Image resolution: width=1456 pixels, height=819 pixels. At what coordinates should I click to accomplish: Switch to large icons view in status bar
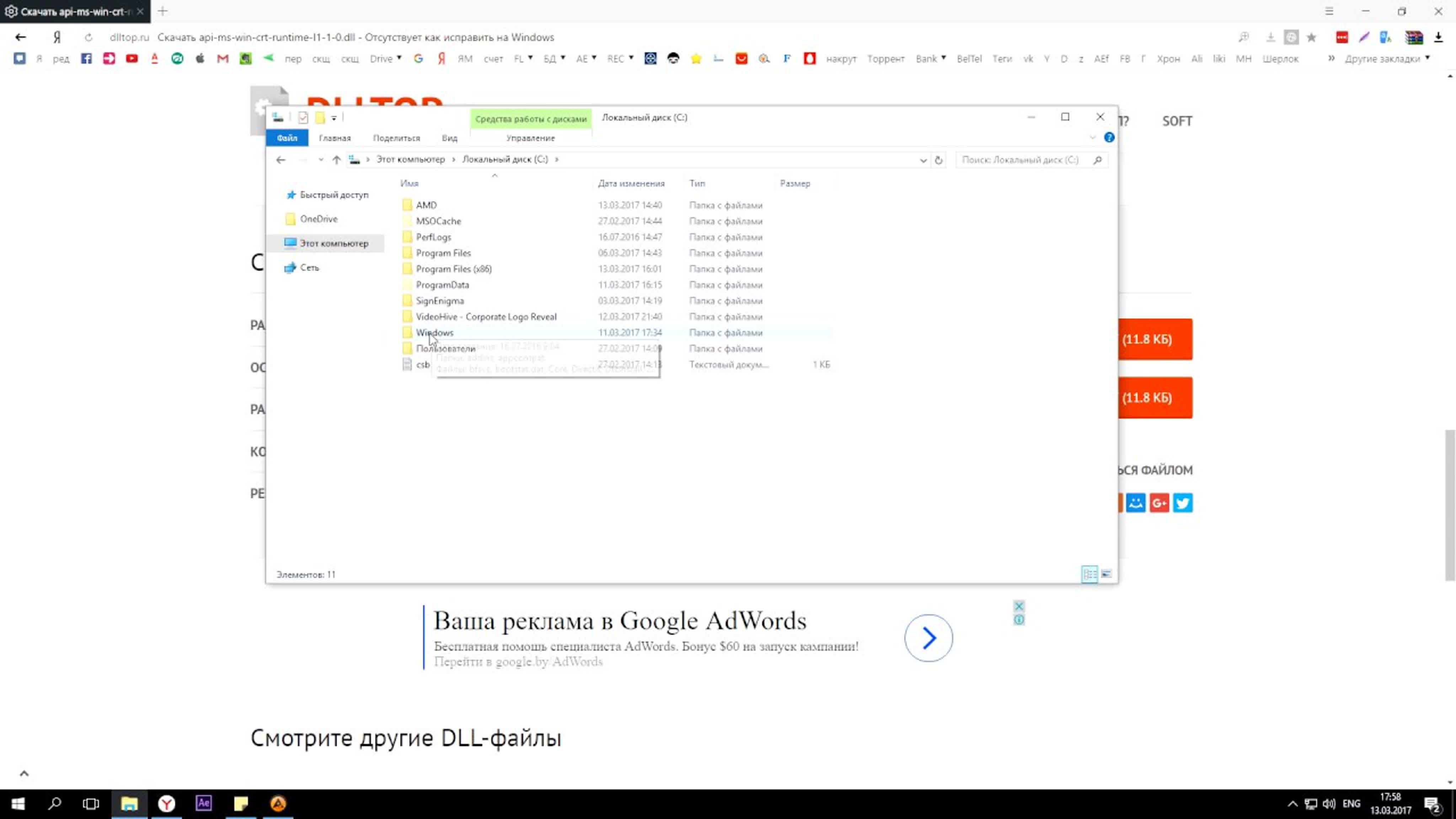pyautogui.click(x=1106, y=574)
